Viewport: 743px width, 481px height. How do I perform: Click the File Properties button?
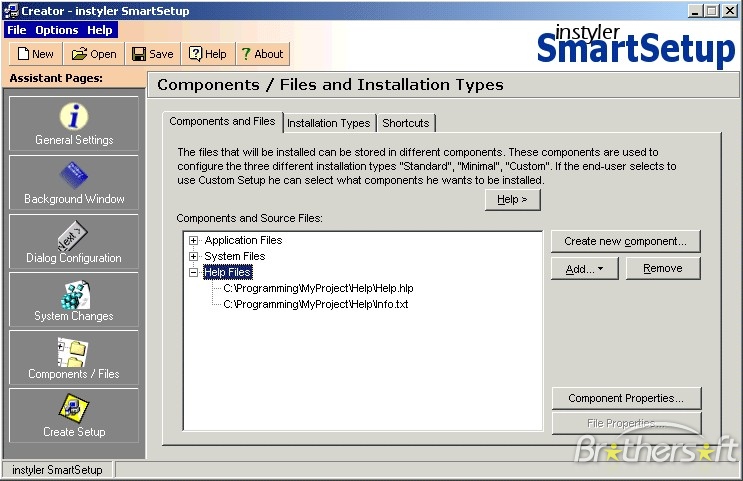click(x=626, y=423)
